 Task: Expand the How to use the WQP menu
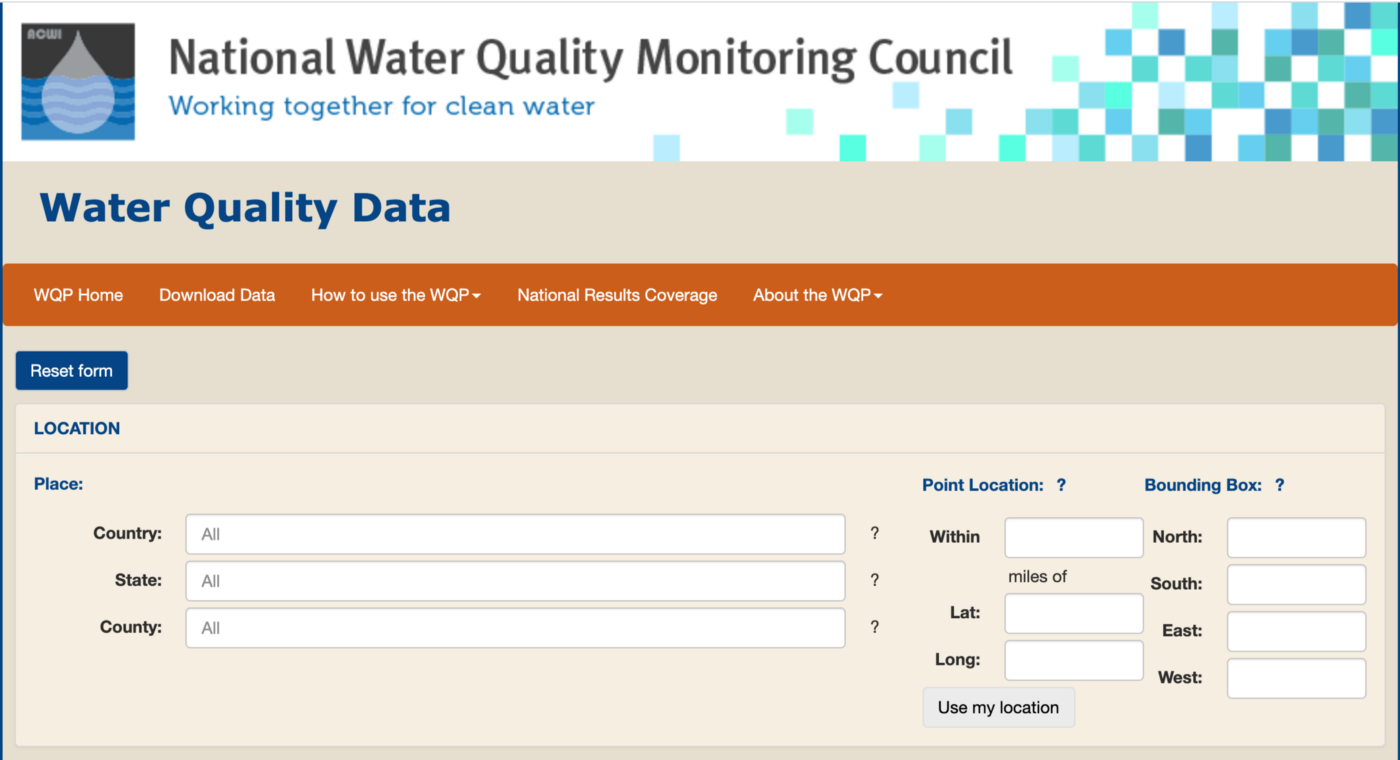(396, 295)
